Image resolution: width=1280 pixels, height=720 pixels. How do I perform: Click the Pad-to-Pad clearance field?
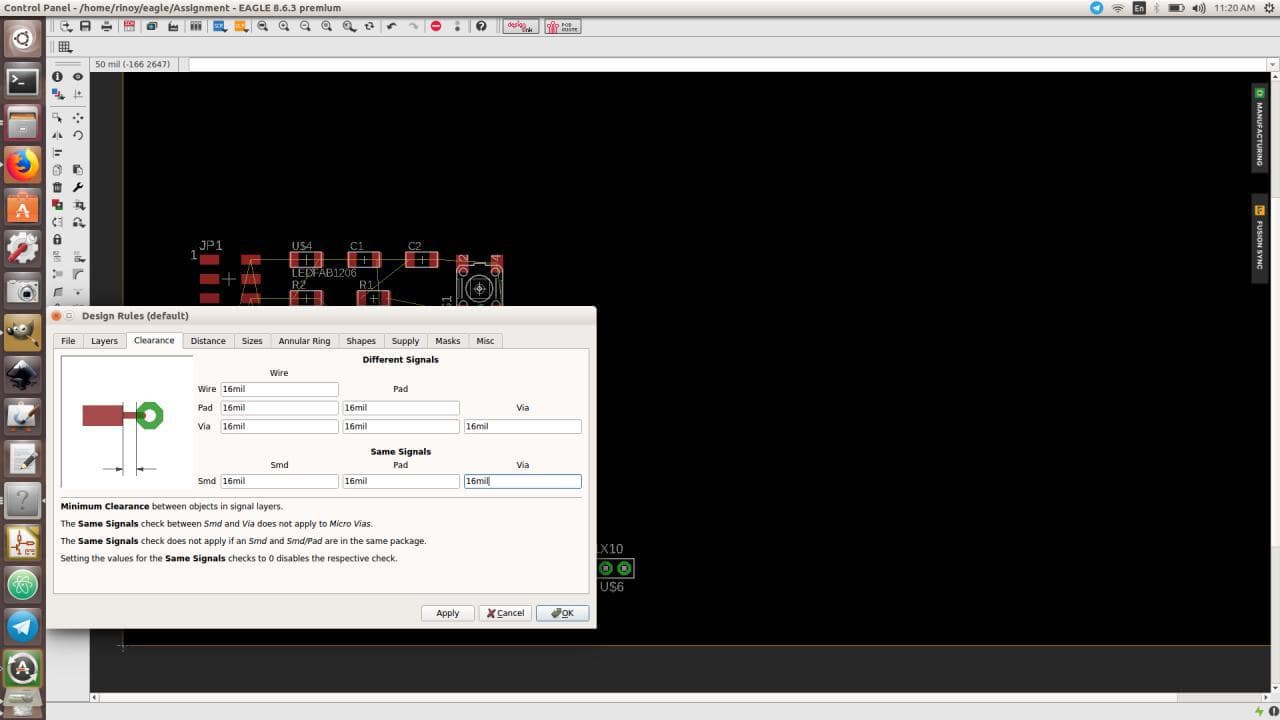pos(401,408)
